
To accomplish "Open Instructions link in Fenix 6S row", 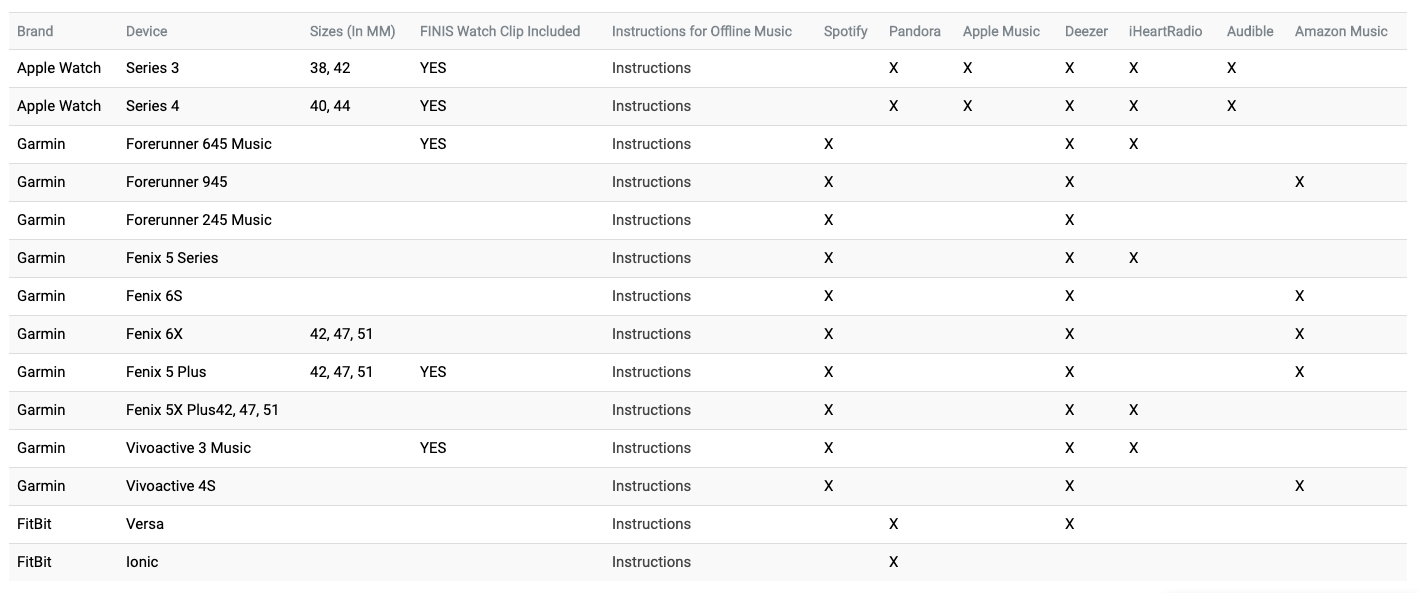I will pyautogui.click(x=651, y=296).
